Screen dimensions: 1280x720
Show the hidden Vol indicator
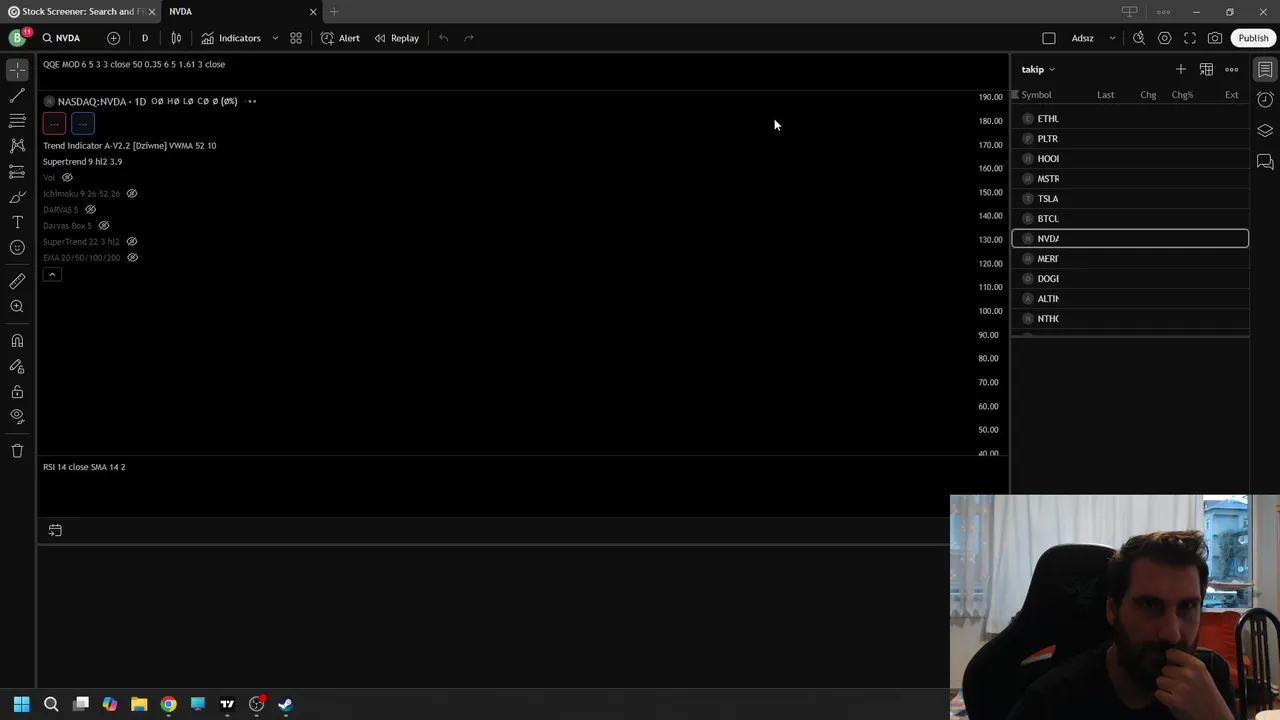pyautogui.click(x=67, y=178)
